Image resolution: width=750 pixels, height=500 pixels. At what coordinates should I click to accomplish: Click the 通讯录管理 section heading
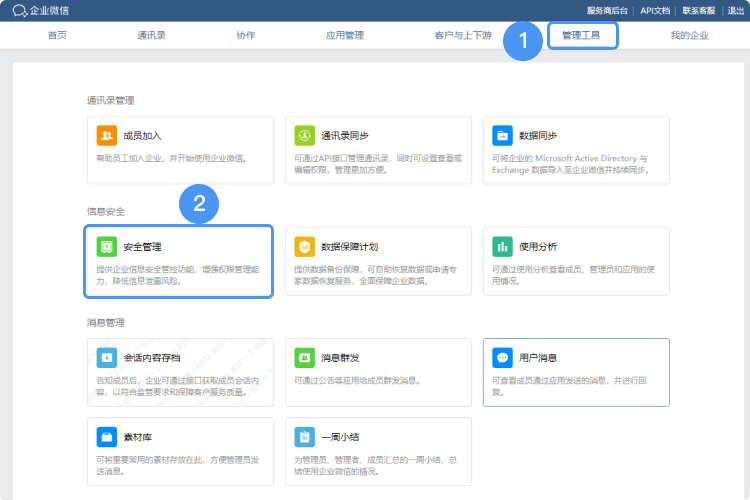point(110,100)
